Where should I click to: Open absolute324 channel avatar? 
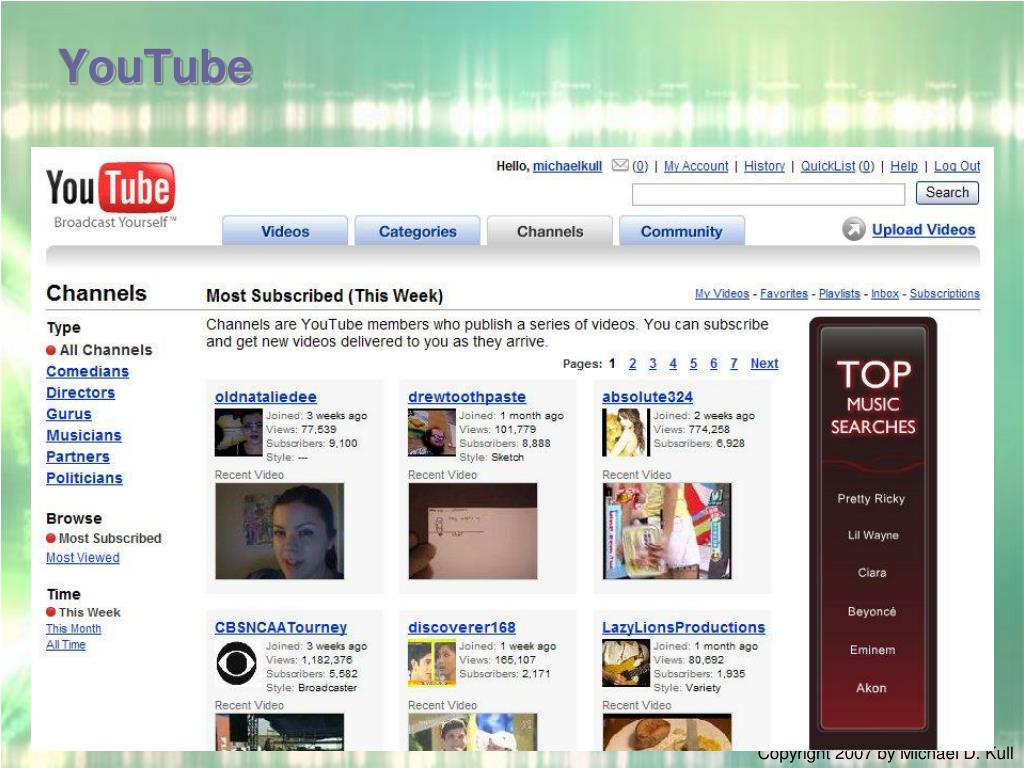[626, 432]
